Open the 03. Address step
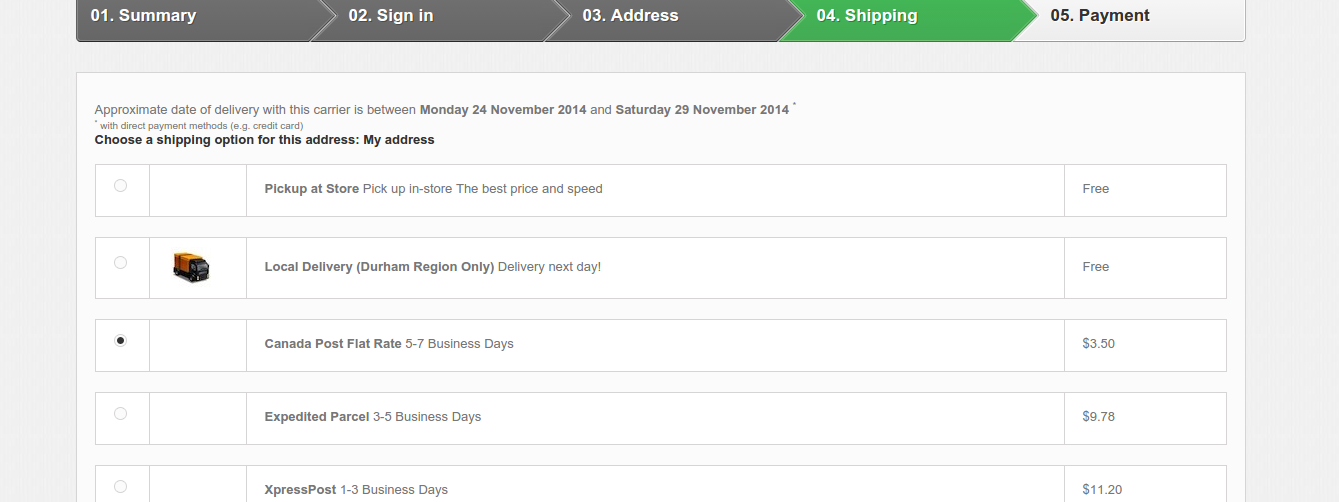The width and height of the screenshot is (1339, 502). point(630,16)
